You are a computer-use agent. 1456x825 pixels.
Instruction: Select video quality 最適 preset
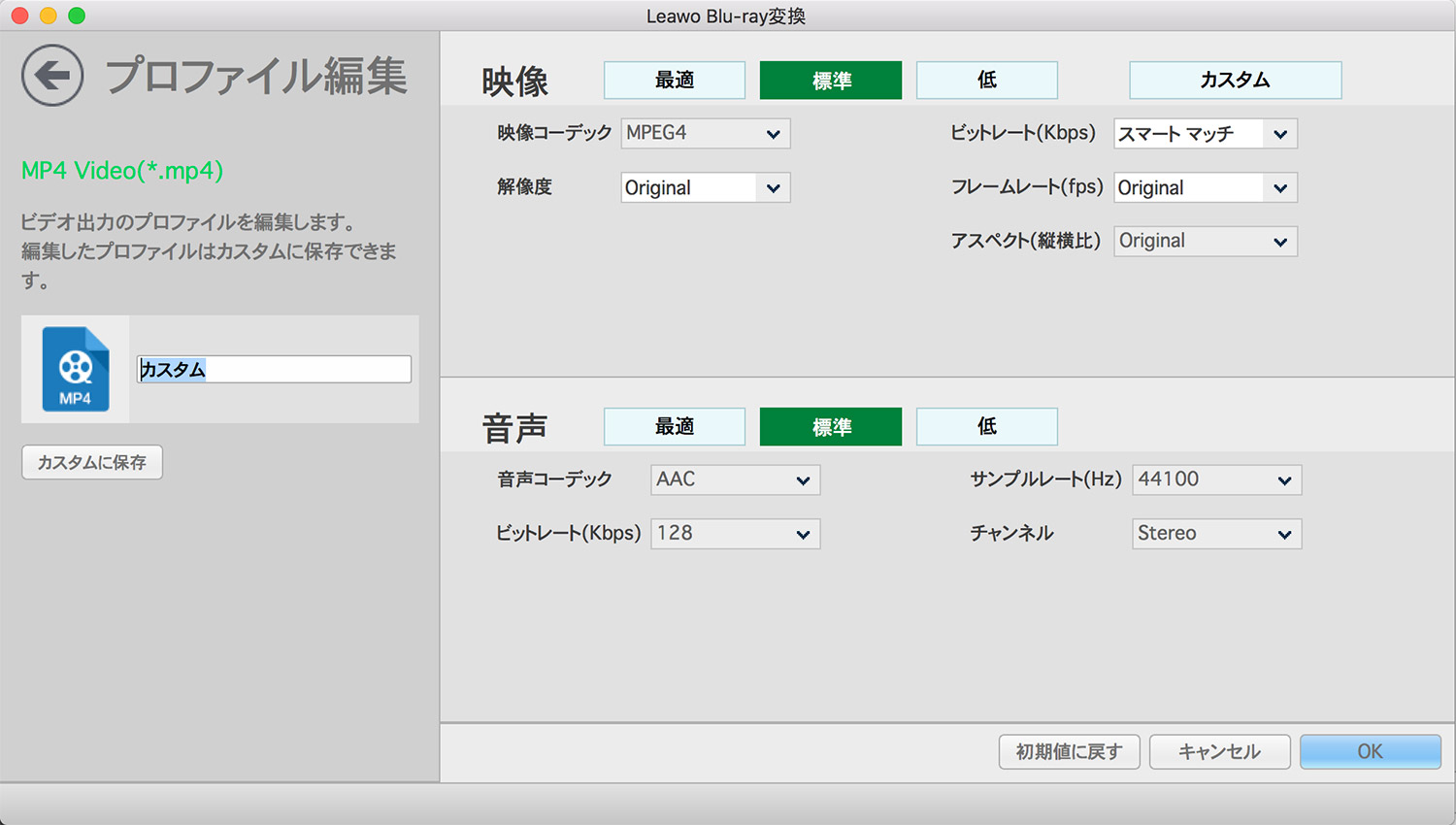pos(675,81)
